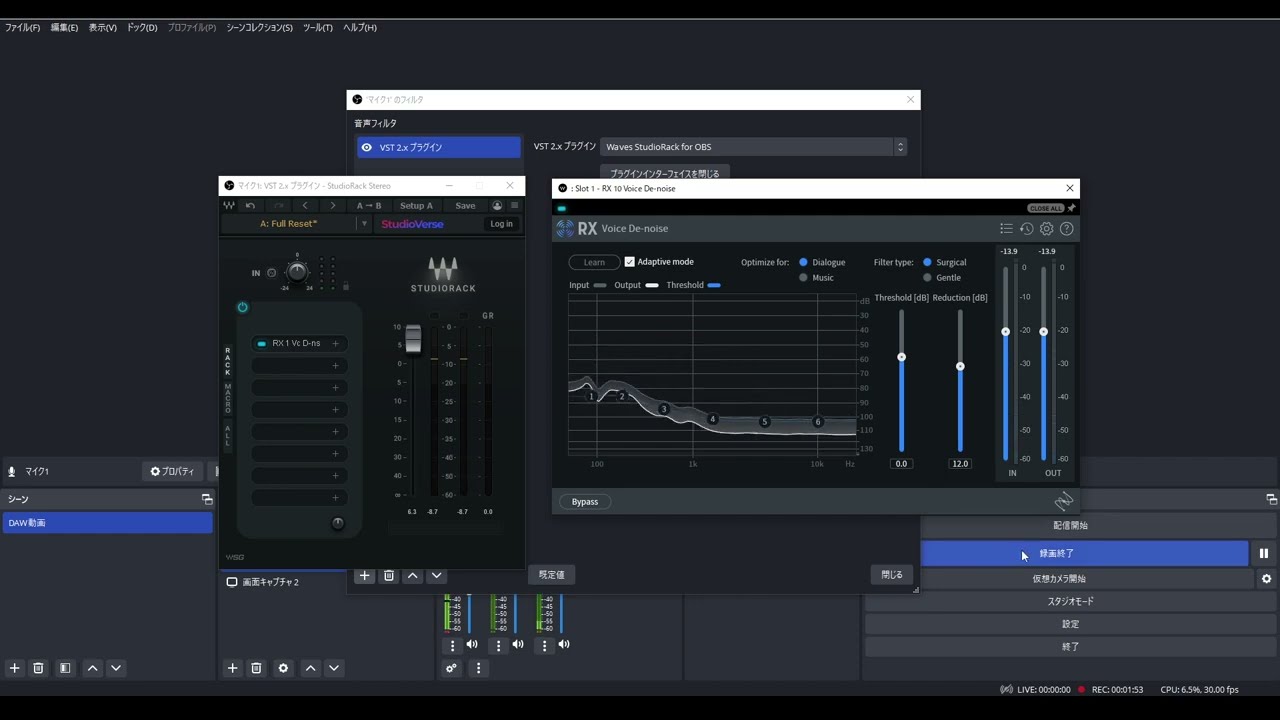This screenshot has height=720, width=1280.
Task: Open advanced audio properties in the mixer
Action: pos(452,668)
